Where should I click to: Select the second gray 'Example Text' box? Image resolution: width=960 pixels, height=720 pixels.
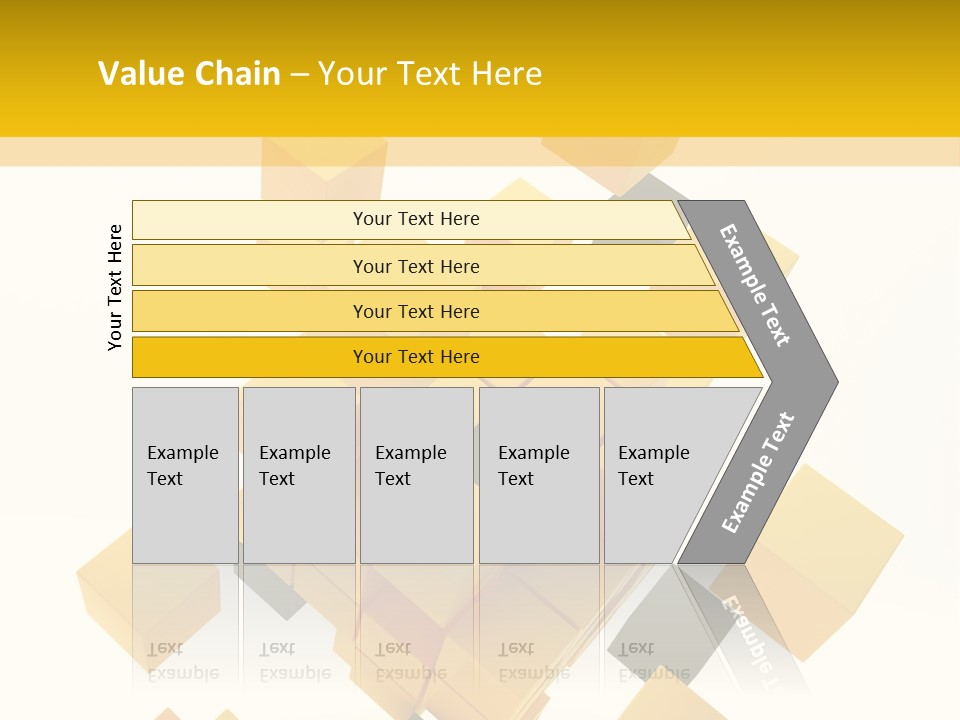[298, 475]
